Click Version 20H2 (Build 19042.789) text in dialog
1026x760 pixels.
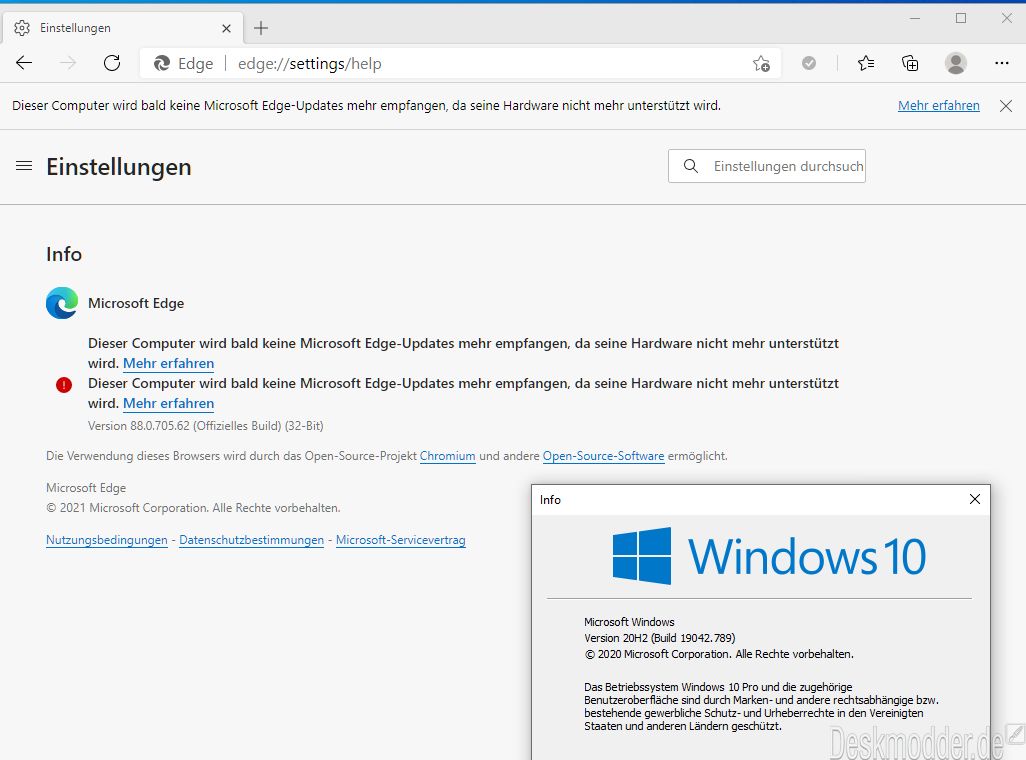click(660, 638)
